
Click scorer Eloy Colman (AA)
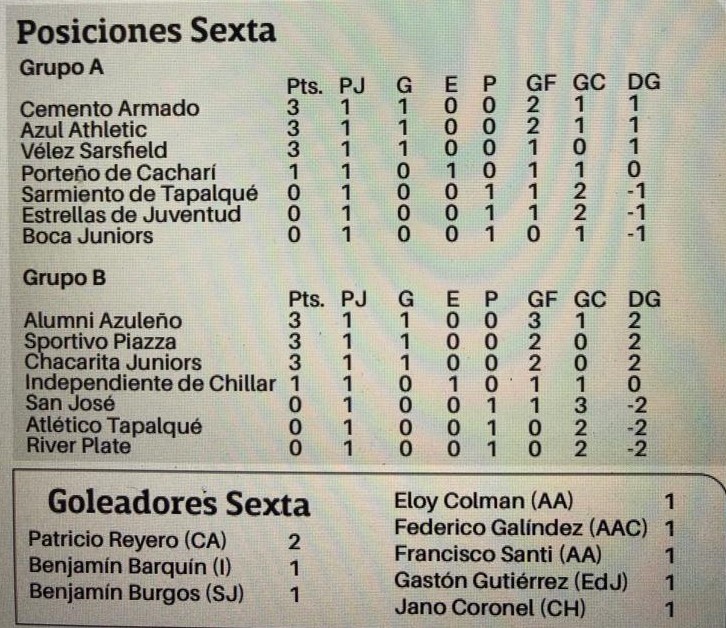point(483,502)
